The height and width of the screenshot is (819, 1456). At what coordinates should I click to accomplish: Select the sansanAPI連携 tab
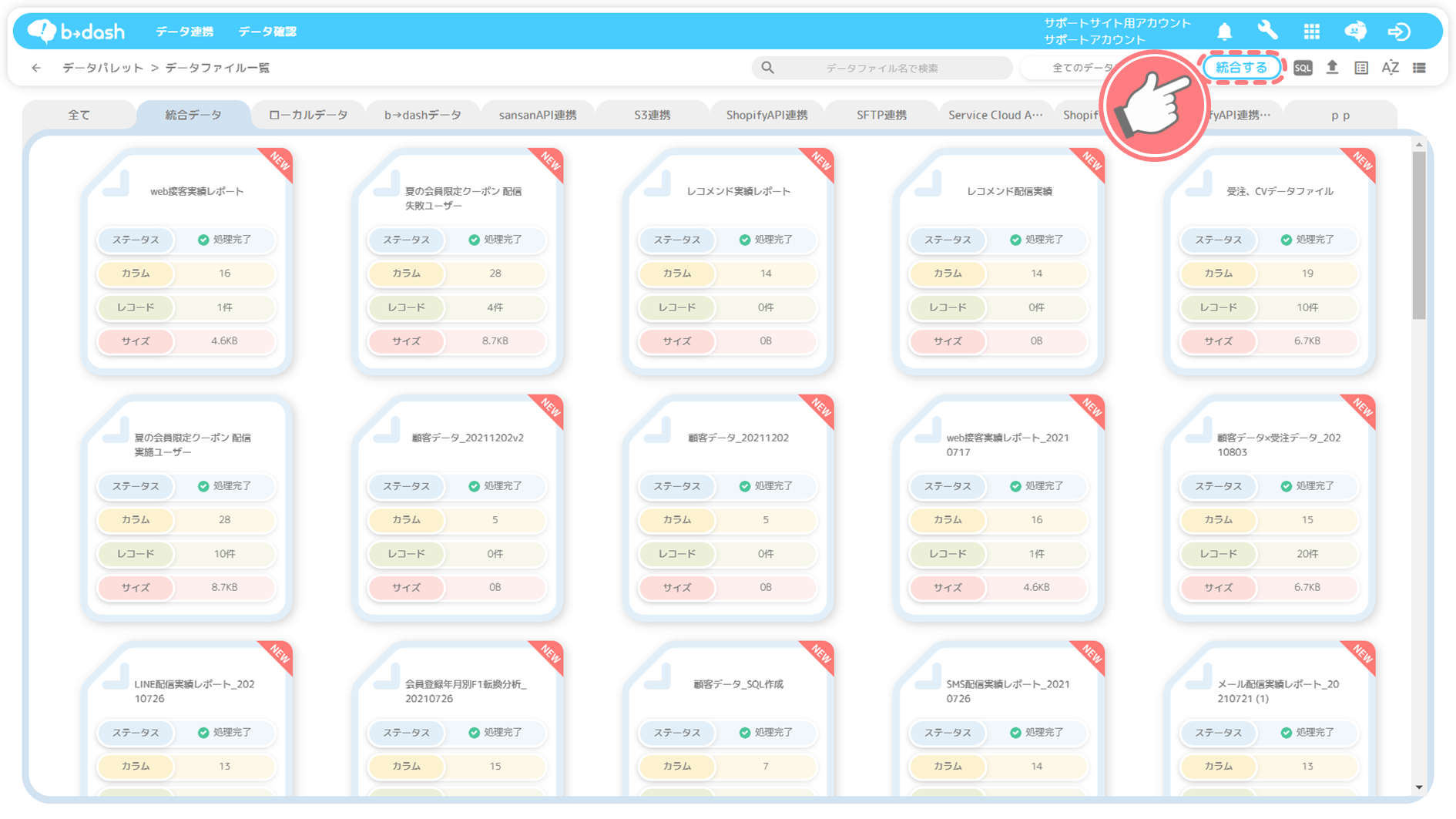pos(538,115)
